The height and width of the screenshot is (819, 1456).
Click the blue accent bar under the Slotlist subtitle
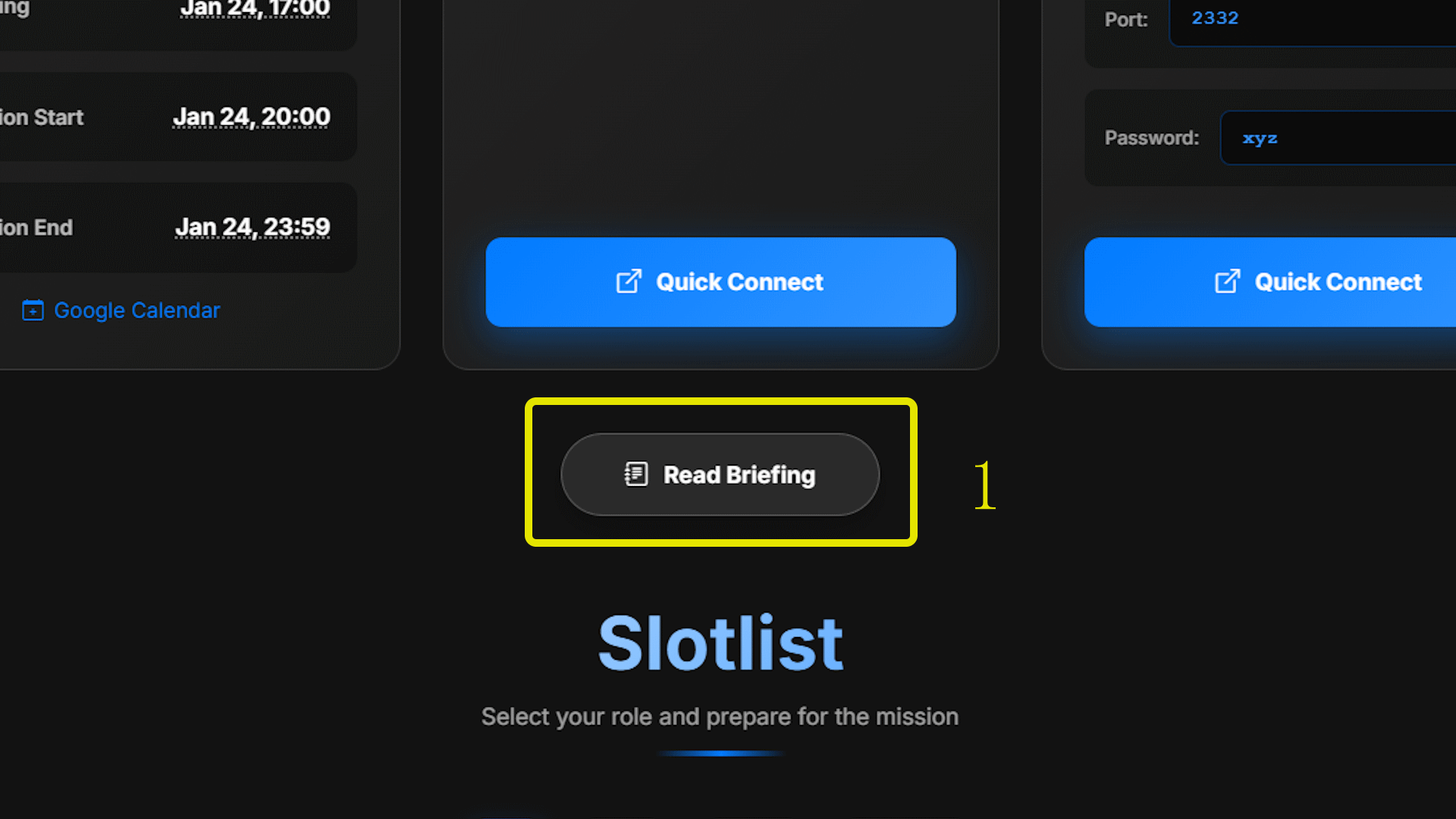point(720,753)
